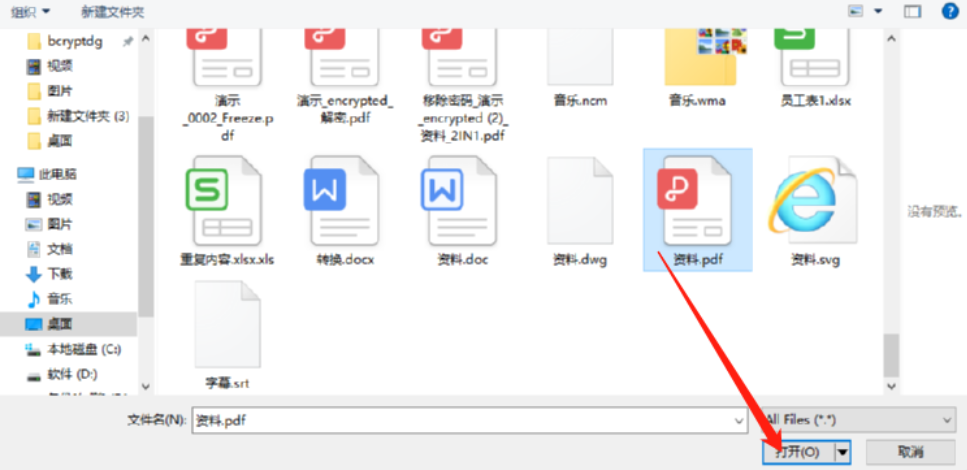967x470 pixels.
Task: Open the 组织 menu dropdown
Action: tap(30, 11)
